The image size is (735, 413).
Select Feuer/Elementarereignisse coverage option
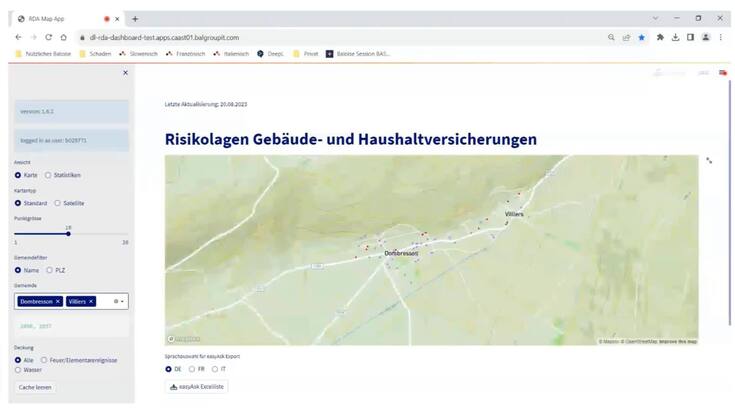43,360
